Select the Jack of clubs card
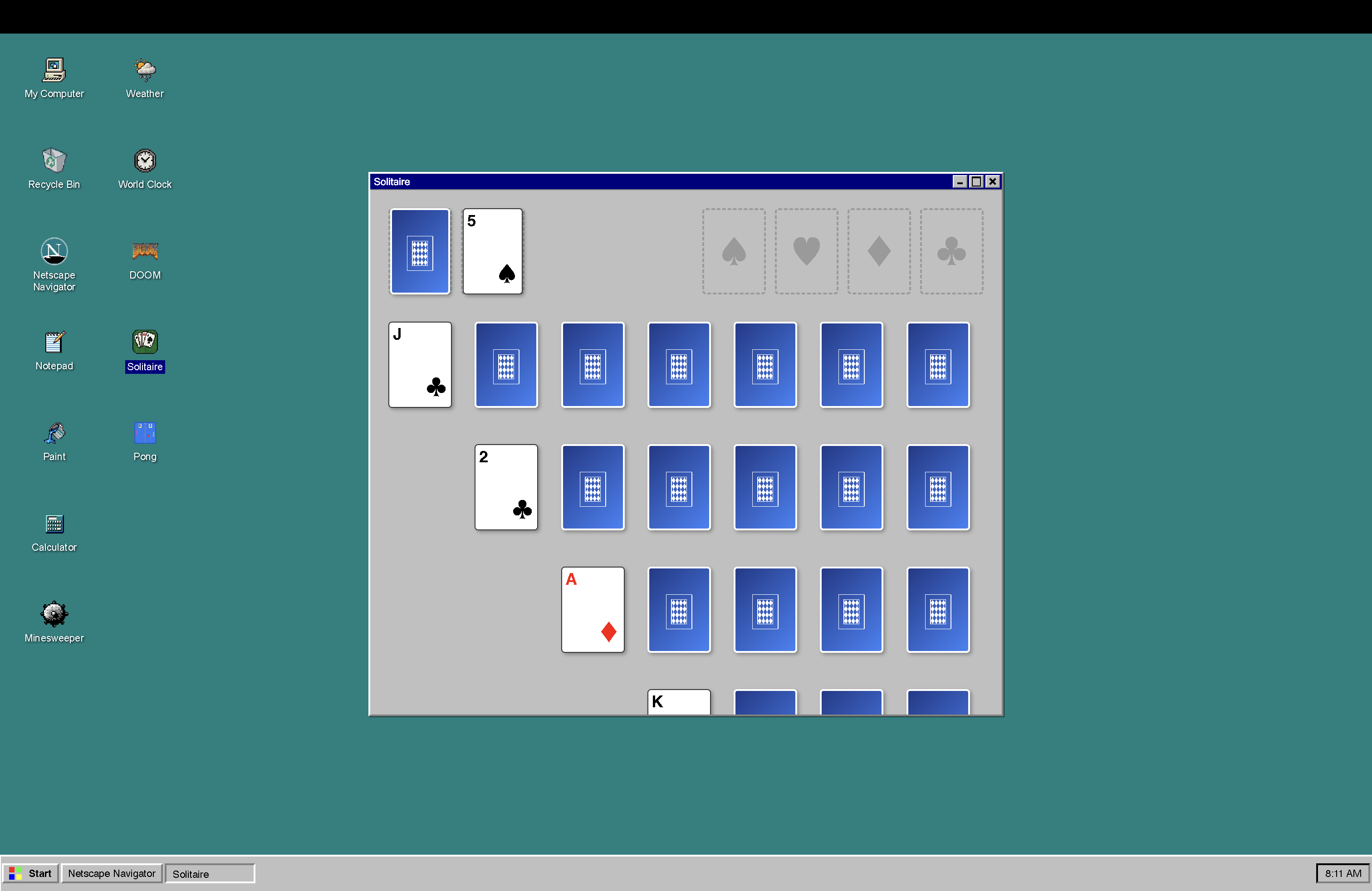Image resolution: width=1372 pixels, height=891 pixels. pyautogui.click(x=420, y=364)
